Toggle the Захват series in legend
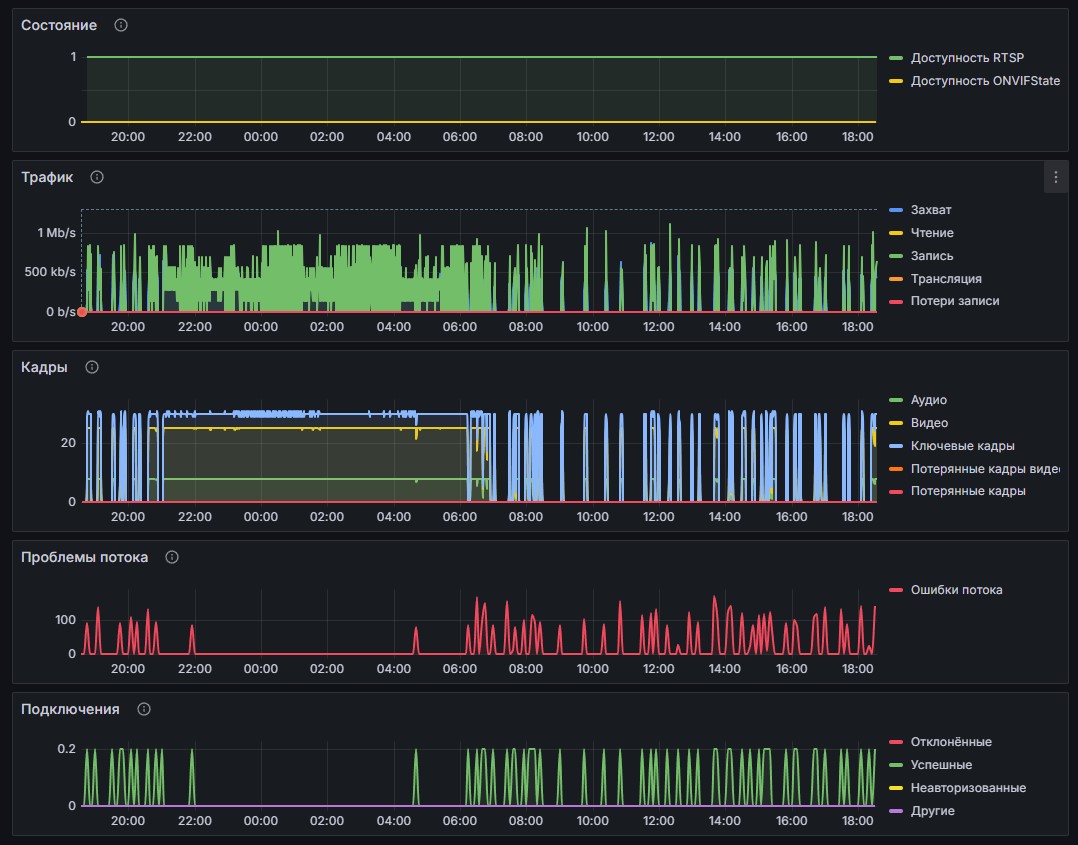This screenshot has width=1078, height=845. click(x=931, y=210)
